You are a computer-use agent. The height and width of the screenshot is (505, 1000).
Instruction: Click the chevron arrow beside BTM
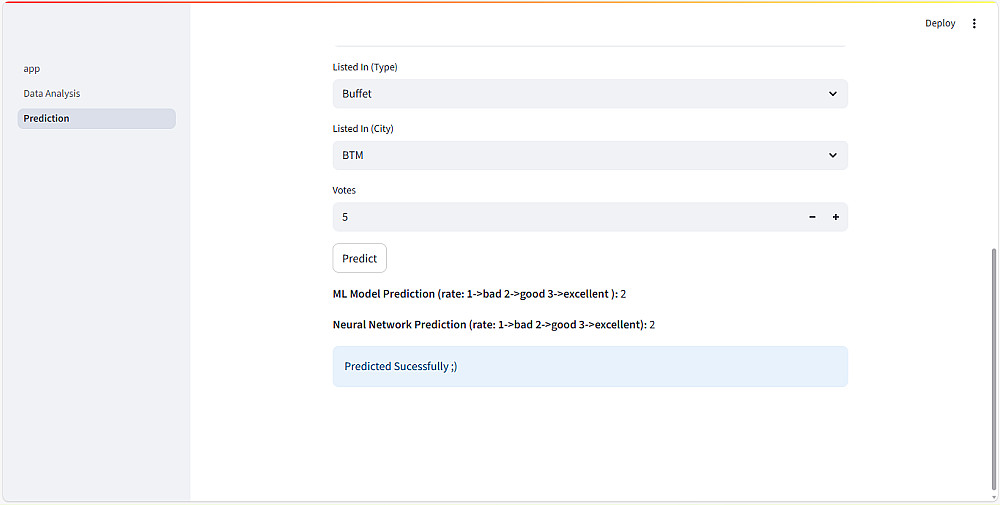coord(833,155)
